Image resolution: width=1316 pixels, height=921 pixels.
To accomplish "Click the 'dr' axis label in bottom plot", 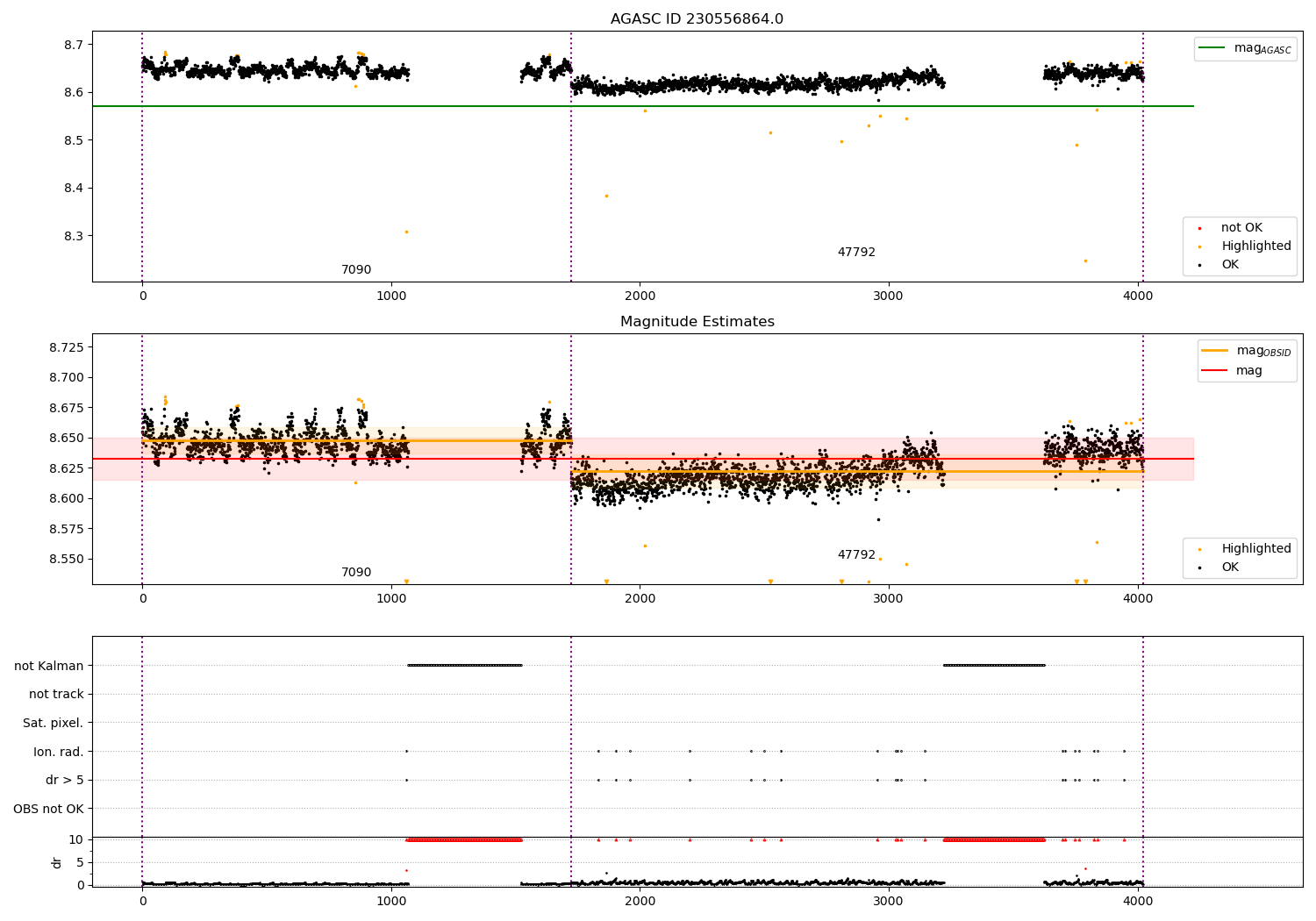I will 57,862.
